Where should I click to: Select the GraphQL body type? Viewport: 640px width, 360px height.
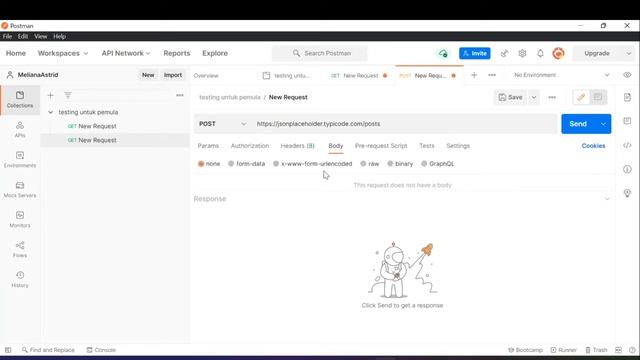(x=438, y=164)
